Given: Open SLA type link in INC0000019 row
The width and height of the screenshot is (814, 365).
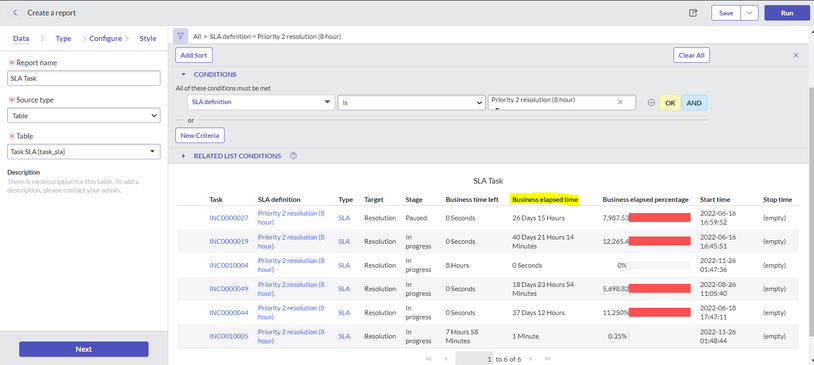Looking at the screenshot, I should [344, 241].
